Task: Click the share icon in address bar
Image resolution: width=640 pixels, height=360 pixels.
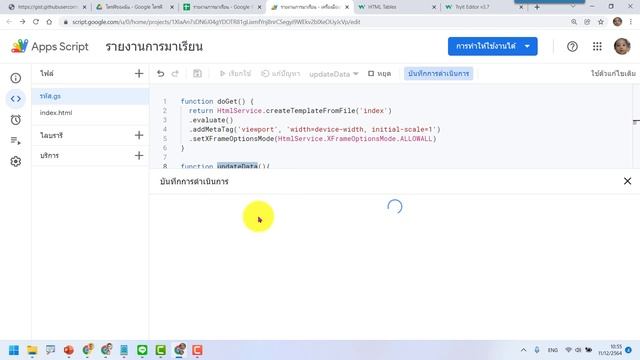Action: 587,22
